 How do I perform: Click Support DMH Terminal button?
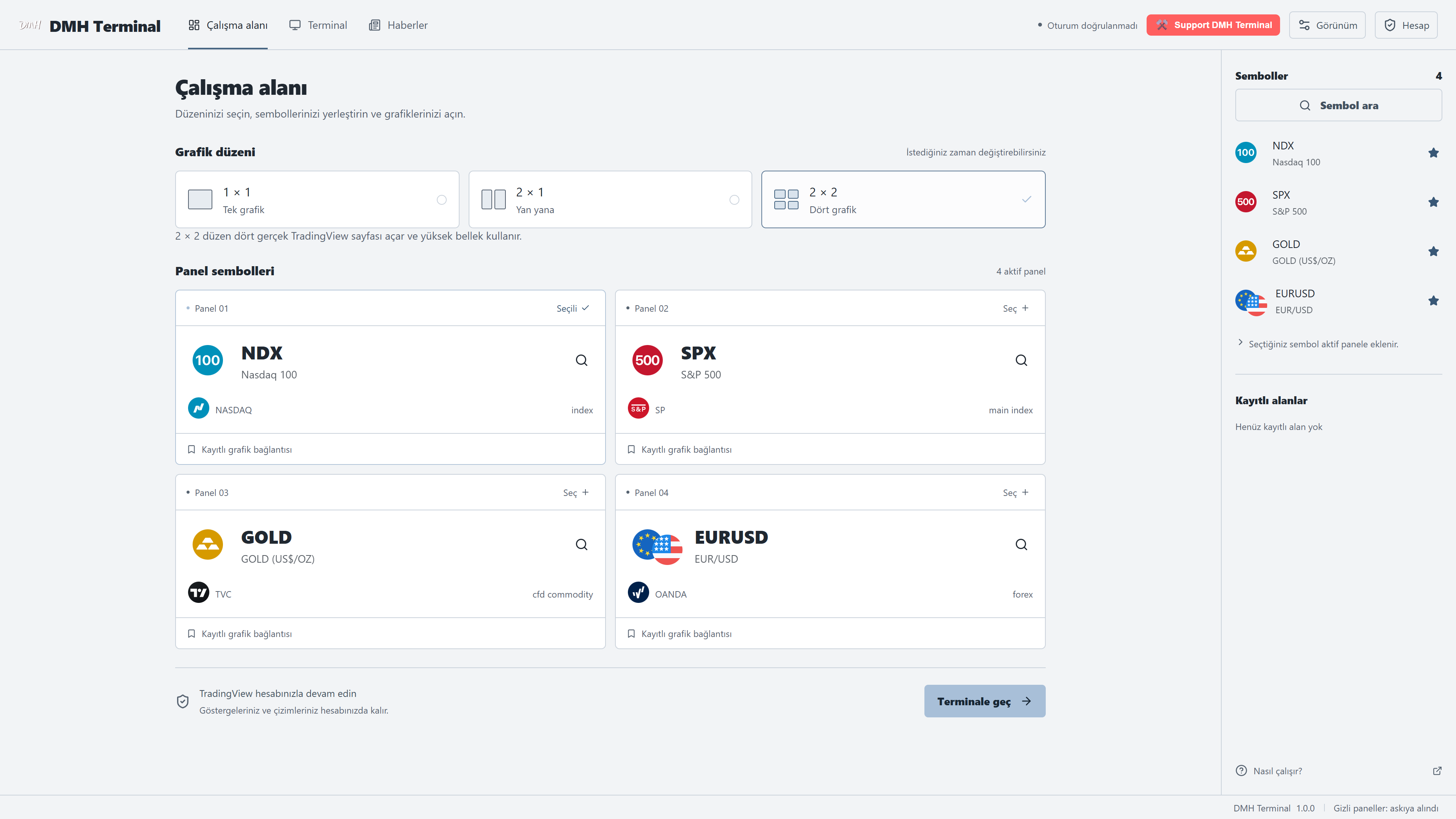point(1213,25)
